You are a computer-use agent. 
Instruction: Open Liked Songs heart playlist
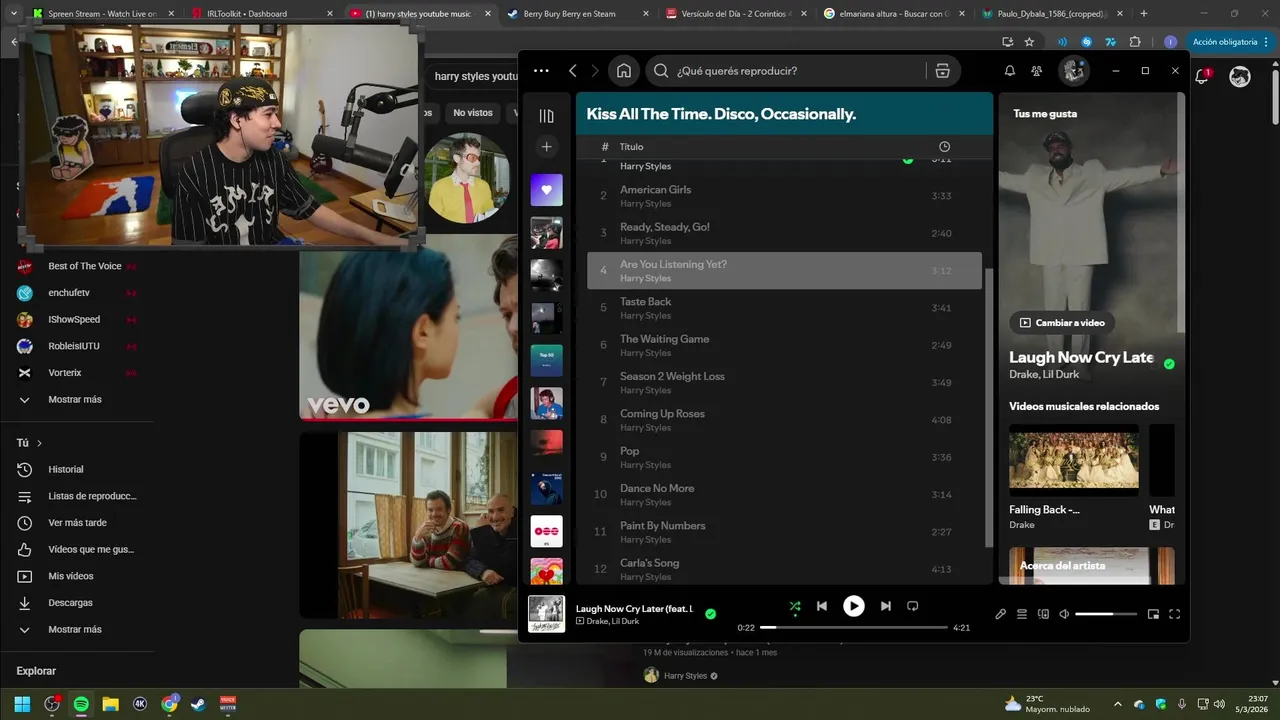click(x=546, y=190)
